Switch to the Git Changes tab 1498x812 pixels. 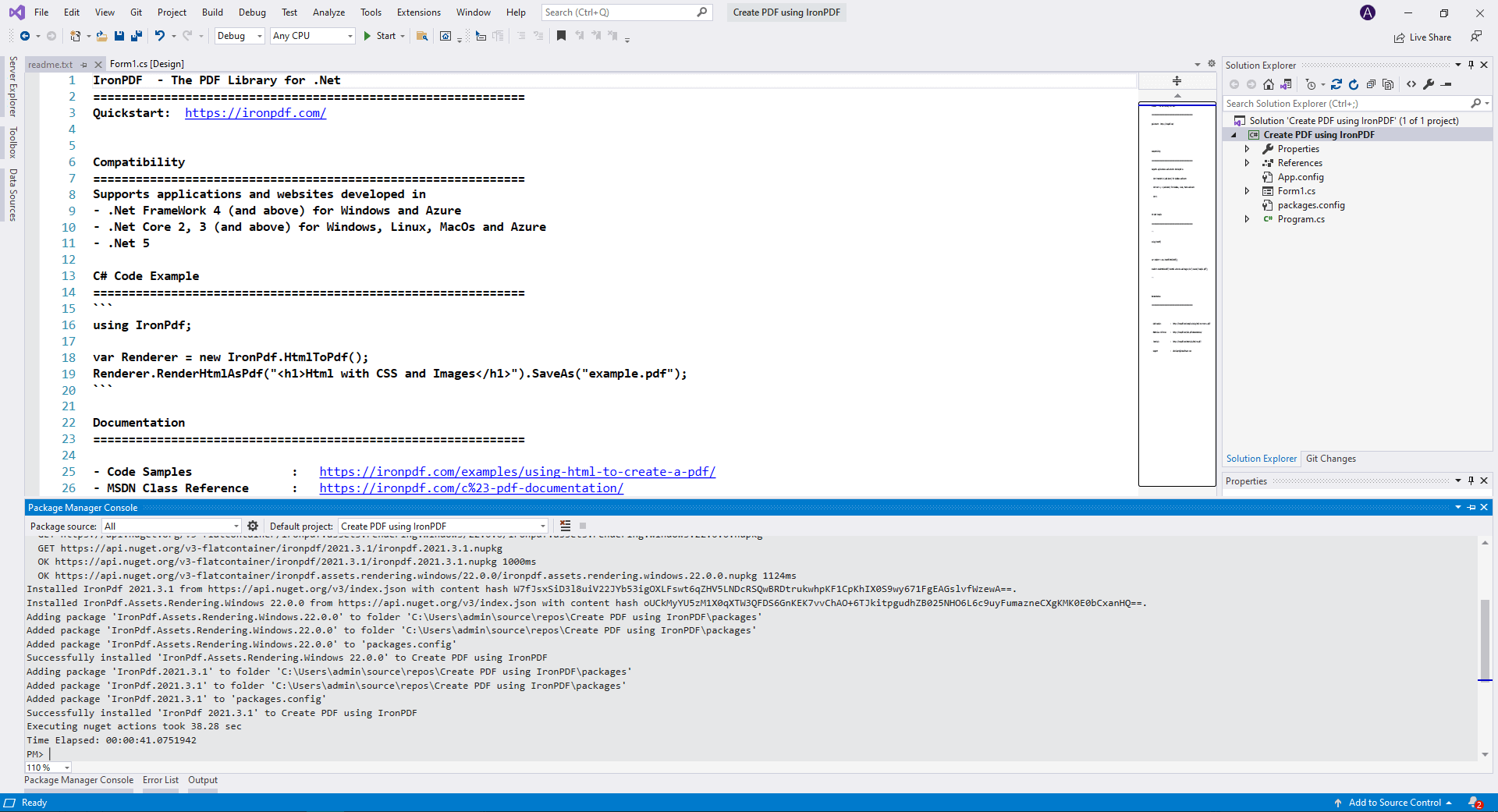click(x=1331, y=459)
